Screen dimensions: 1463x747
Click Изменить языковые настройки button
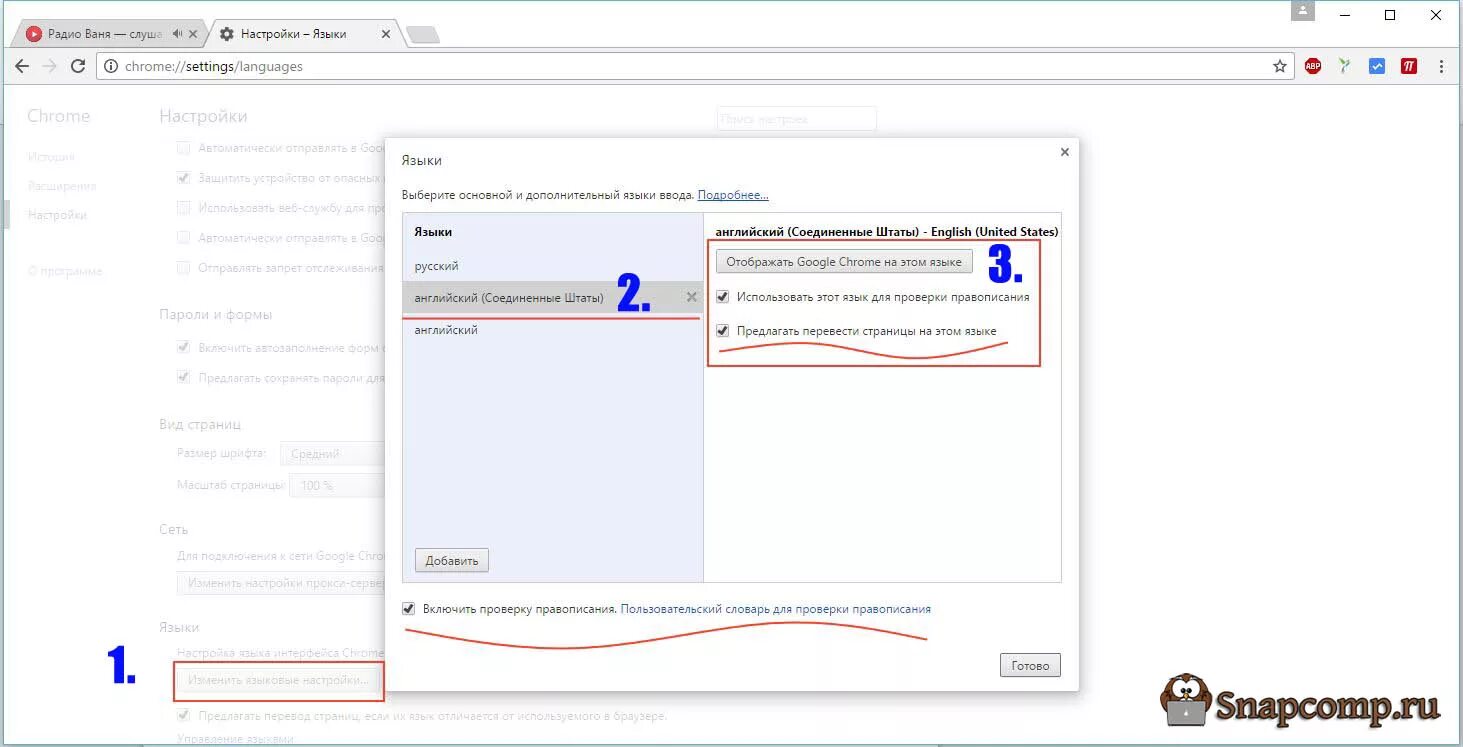278,680
